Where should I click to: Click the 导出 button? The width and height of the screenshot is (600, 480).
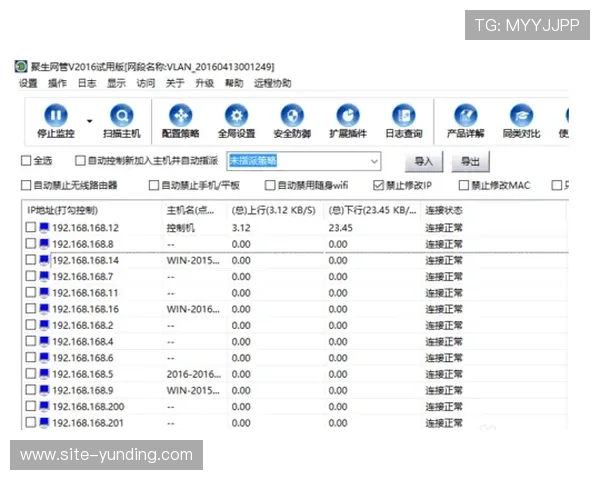pos(470,162)
